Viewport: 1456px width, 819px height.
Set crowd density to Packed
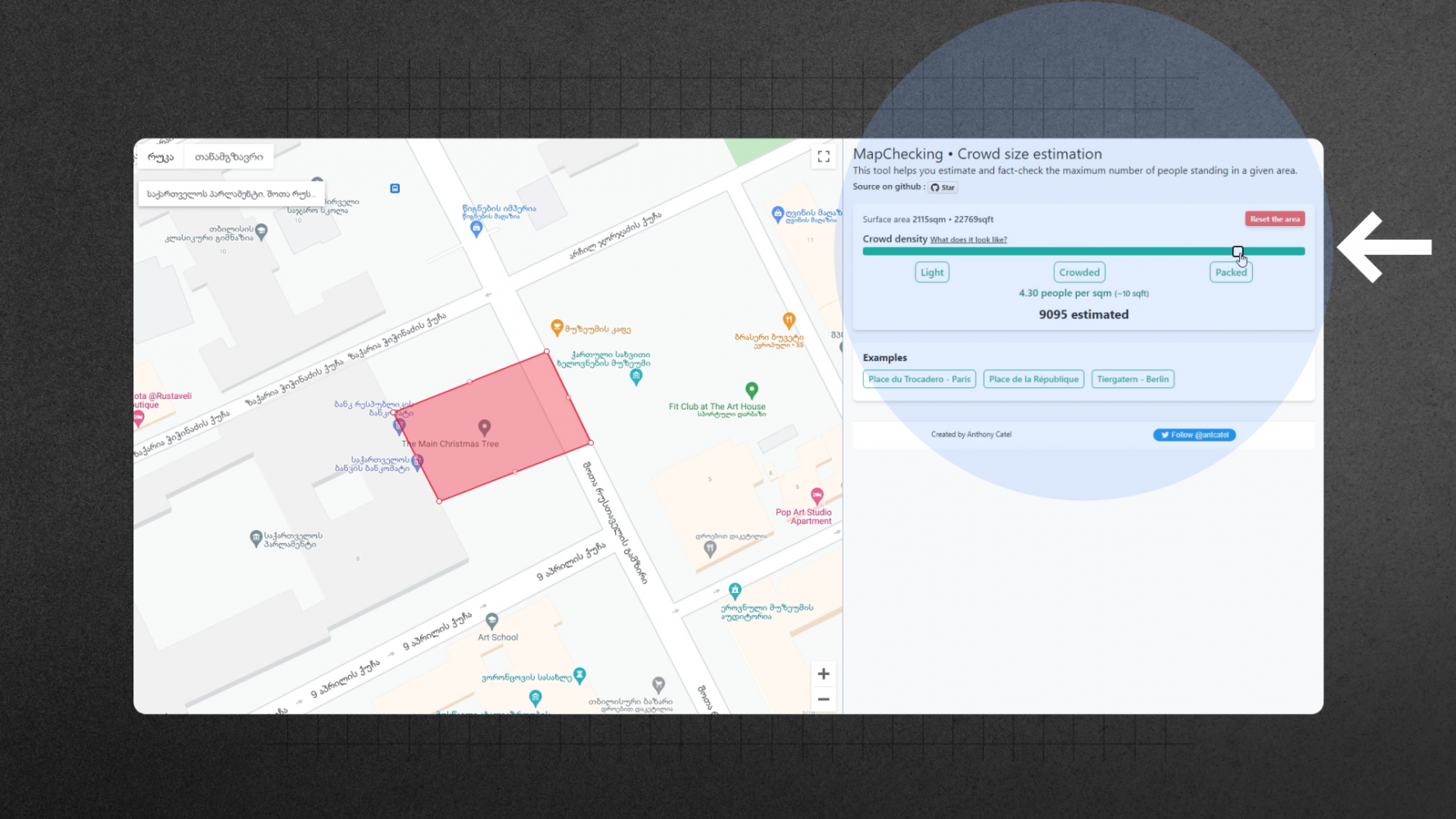click(1231, 273)
